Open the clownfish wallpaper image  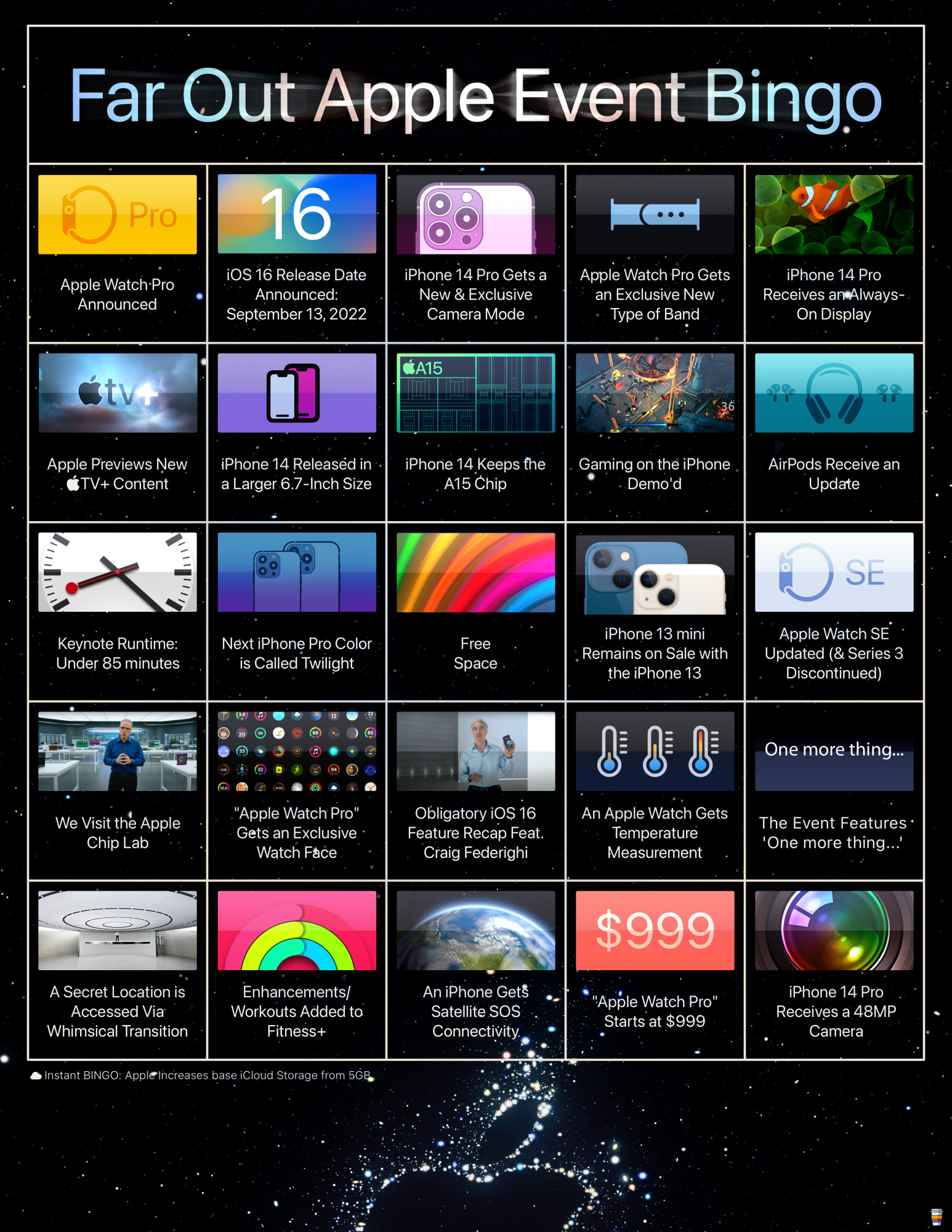click(x=834, y=214)
